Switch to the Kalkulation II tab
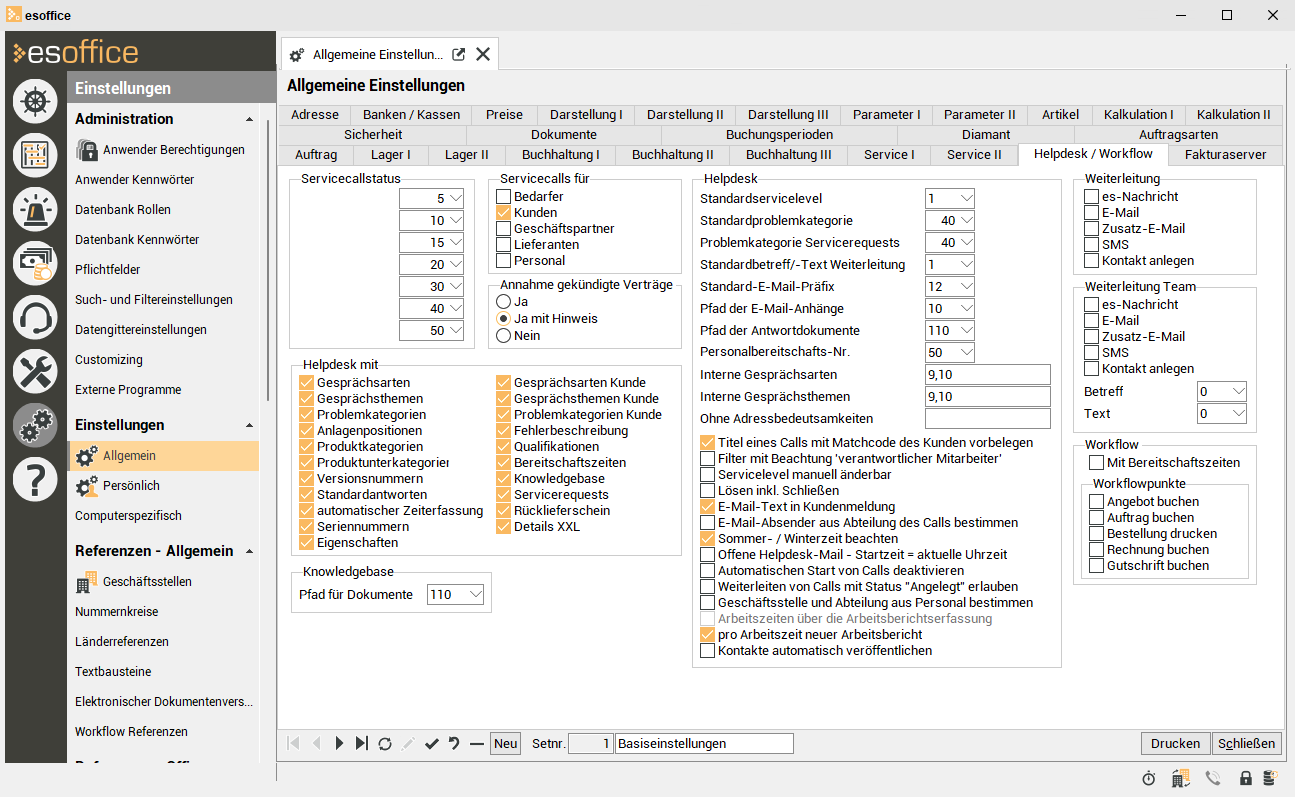 (x=1234, y=115)
